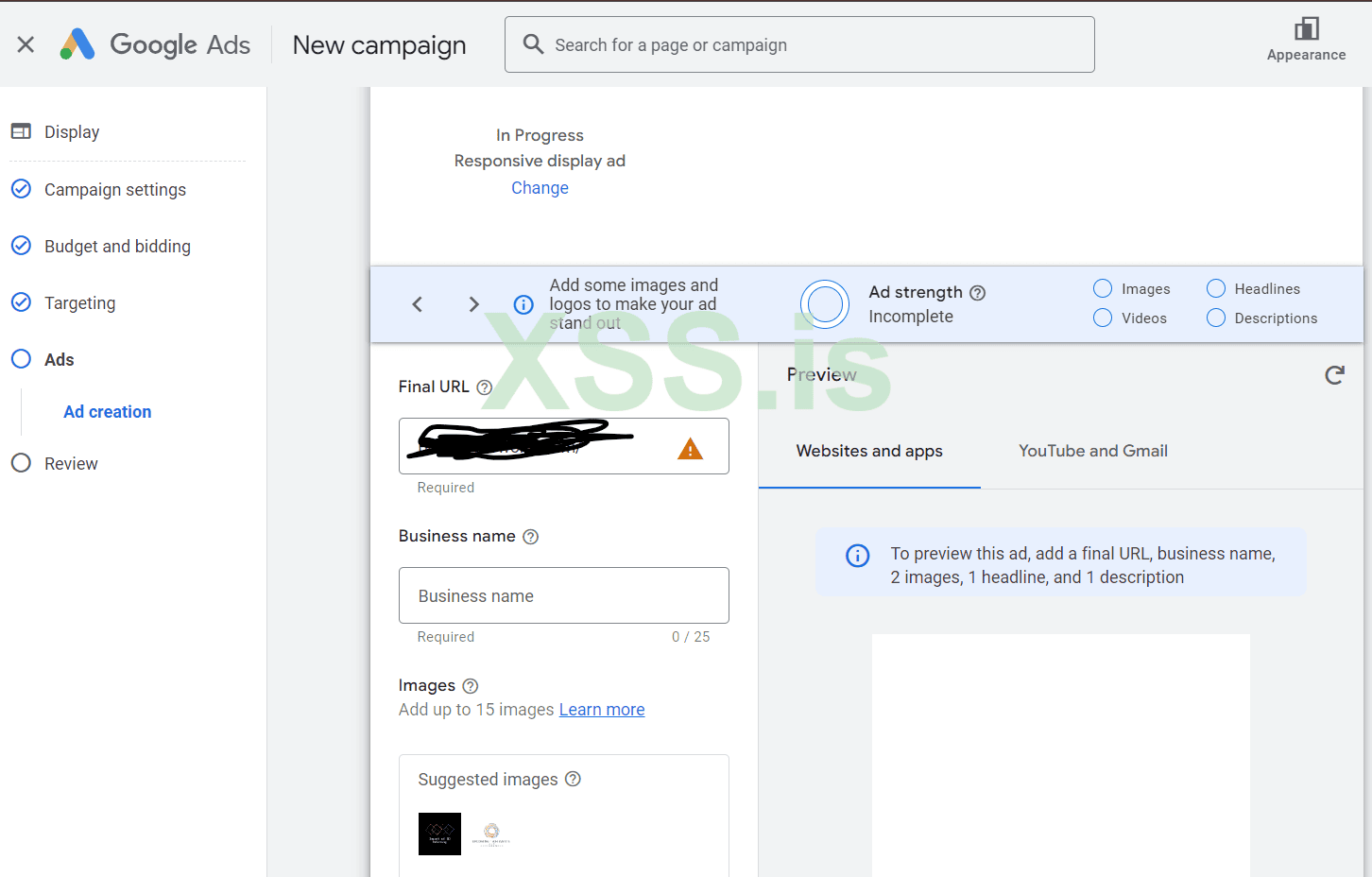Click the Business name input field

click(x=563, y=596)
